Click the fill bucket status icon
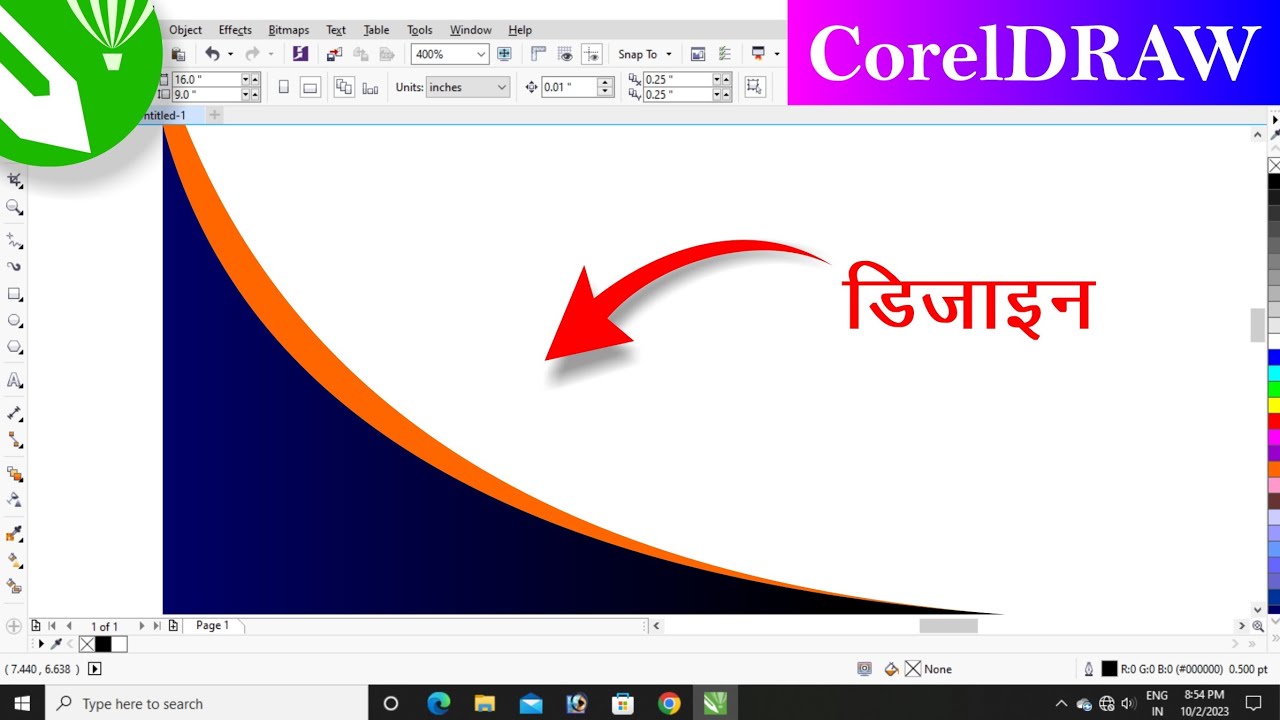This screenshot has width=1280, height=720. [892, 669]
